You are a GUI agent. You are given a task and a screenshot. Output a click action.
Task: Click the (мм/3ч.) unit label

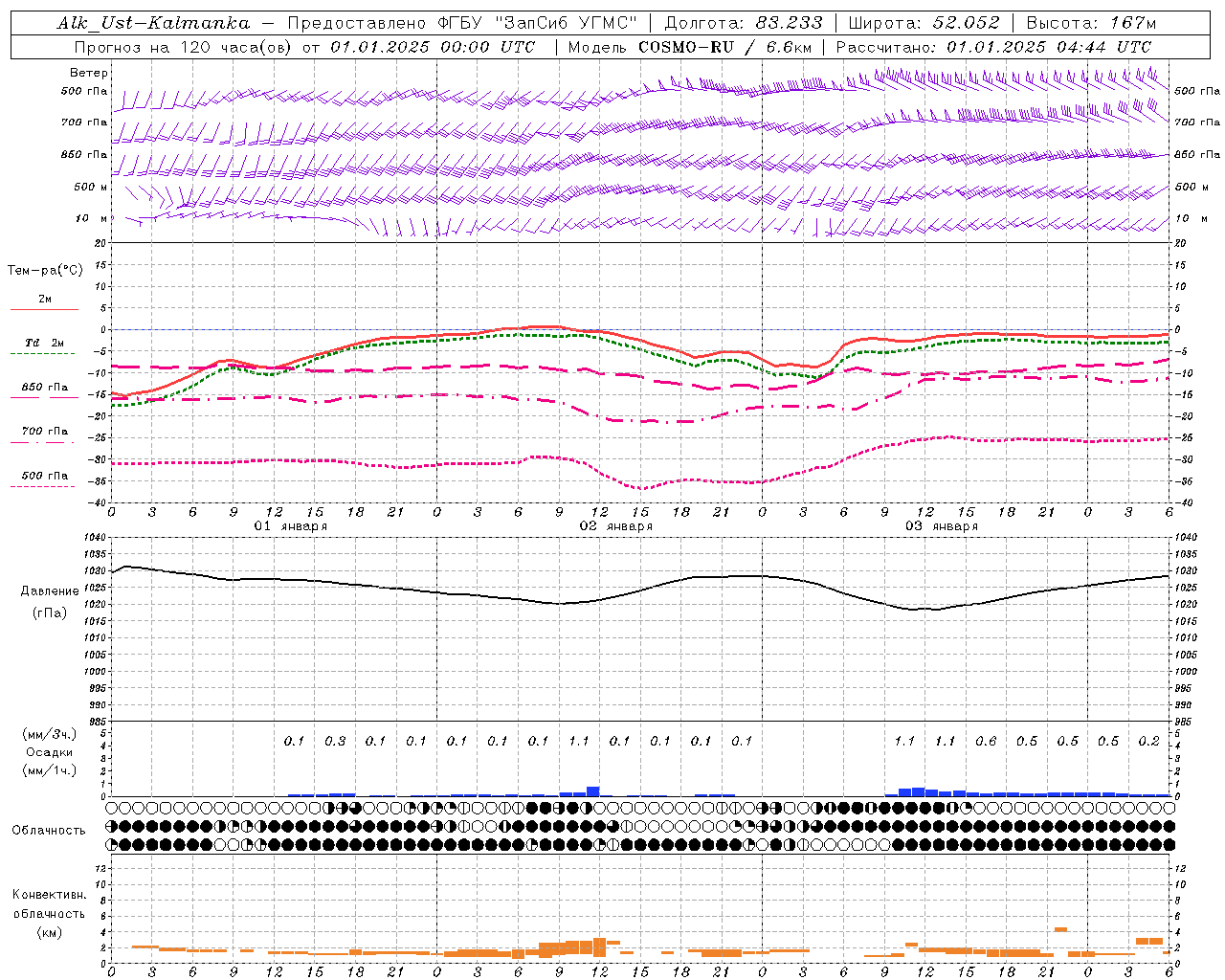(50, 734)
